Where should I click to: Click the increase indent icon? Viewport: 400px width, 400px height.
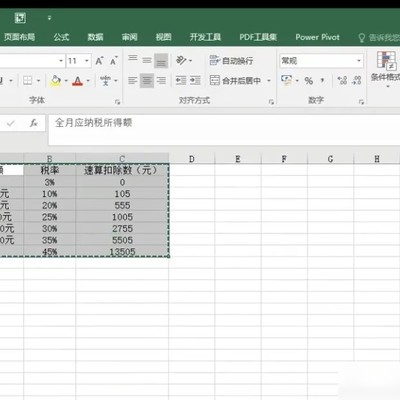195,80
